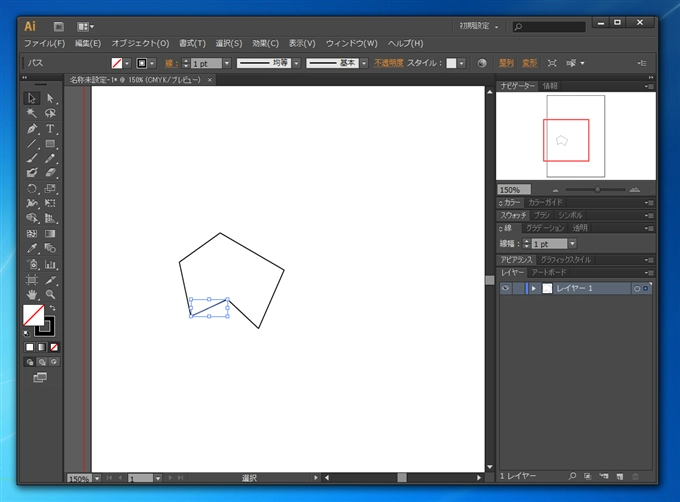Select the Mesh tool
Viewport: 680px width, 502px height.
click(32, 234)
